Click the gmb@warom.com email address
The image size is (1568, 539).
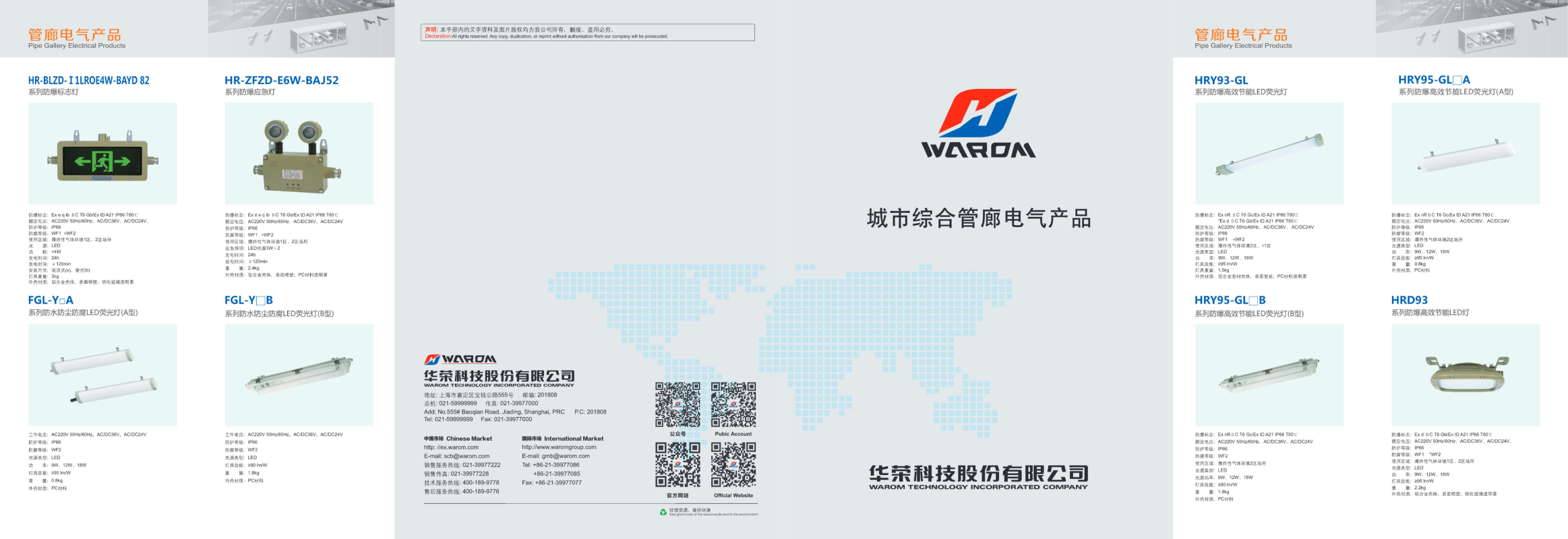[555, 456]
